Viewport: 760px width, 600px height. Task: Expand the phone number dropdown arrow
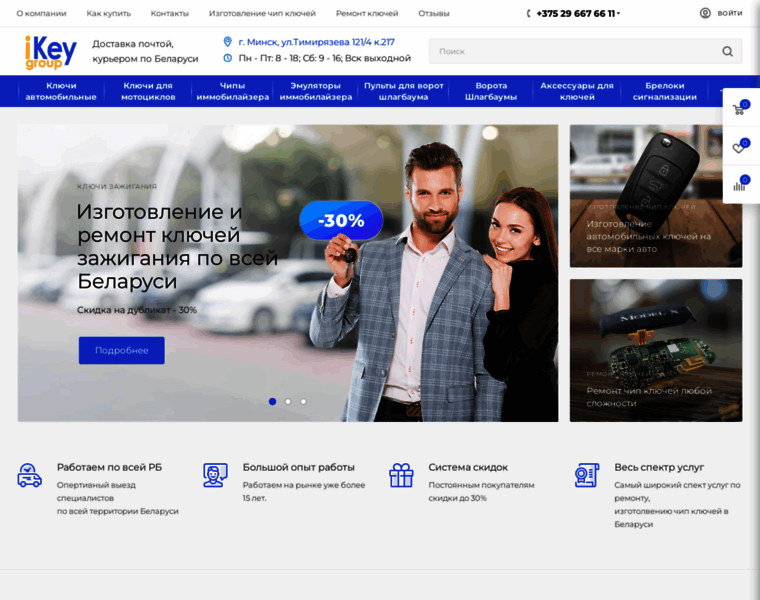point(619,14)
